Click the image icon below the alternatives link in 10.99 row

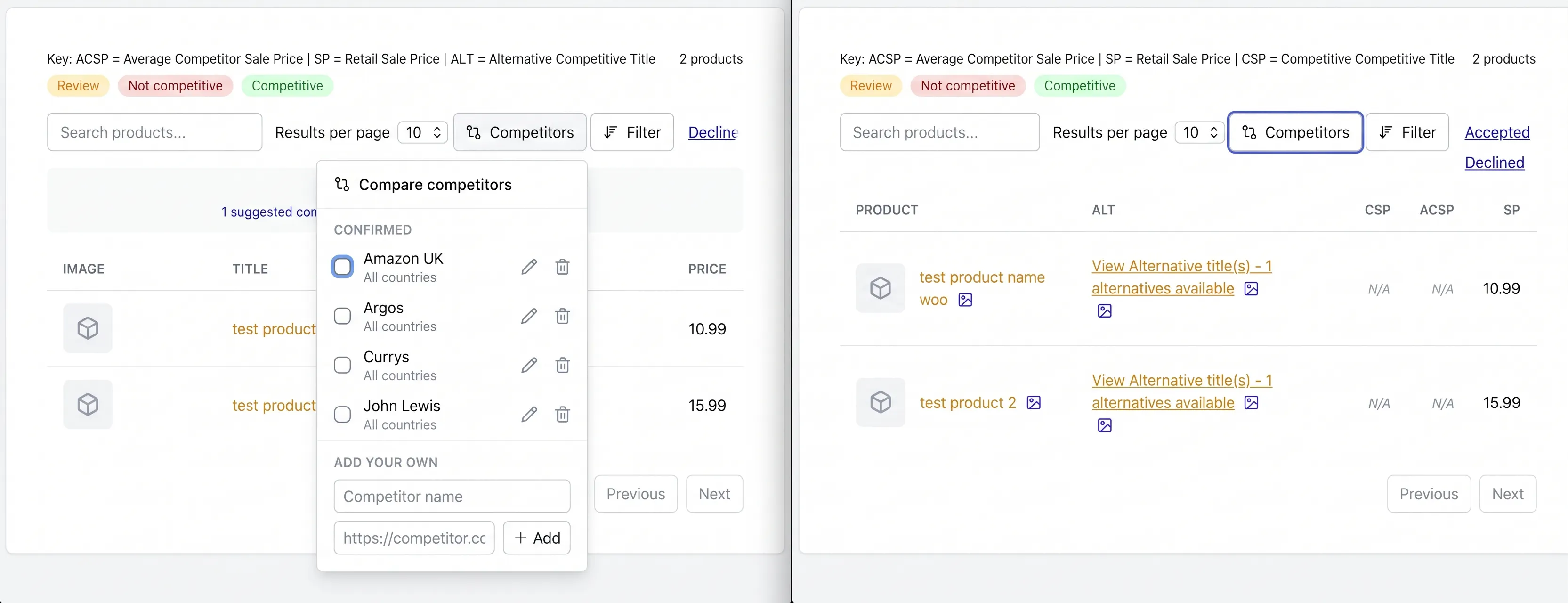[x=1105, y=311]
